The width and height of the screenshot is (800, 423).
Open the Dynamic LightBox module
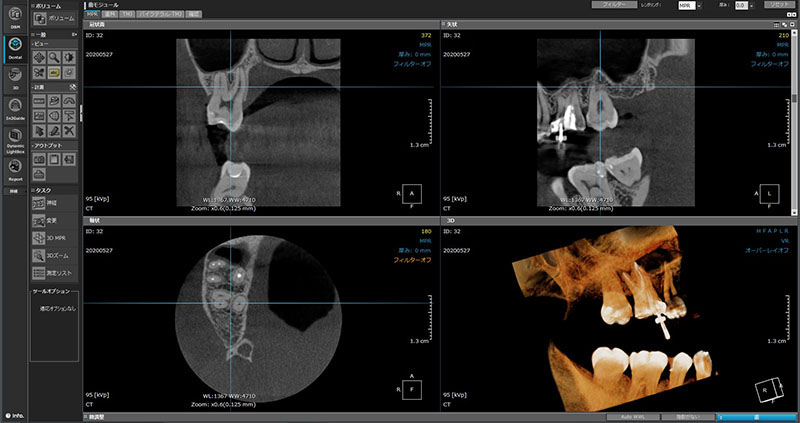tap(16, 141)
